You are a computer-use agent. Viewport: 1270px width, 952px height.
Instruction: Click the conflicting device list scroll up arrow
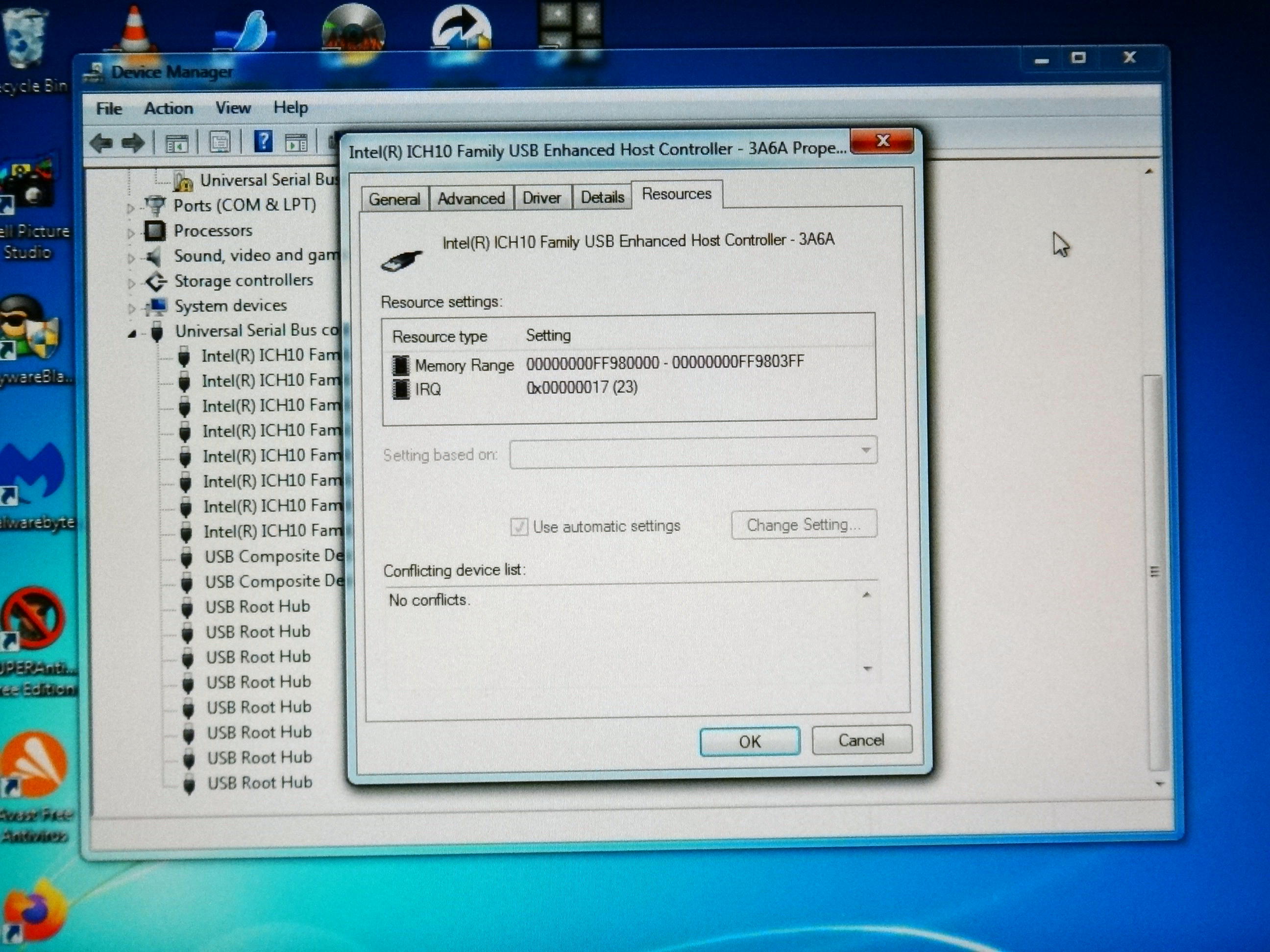pos(867,595)
